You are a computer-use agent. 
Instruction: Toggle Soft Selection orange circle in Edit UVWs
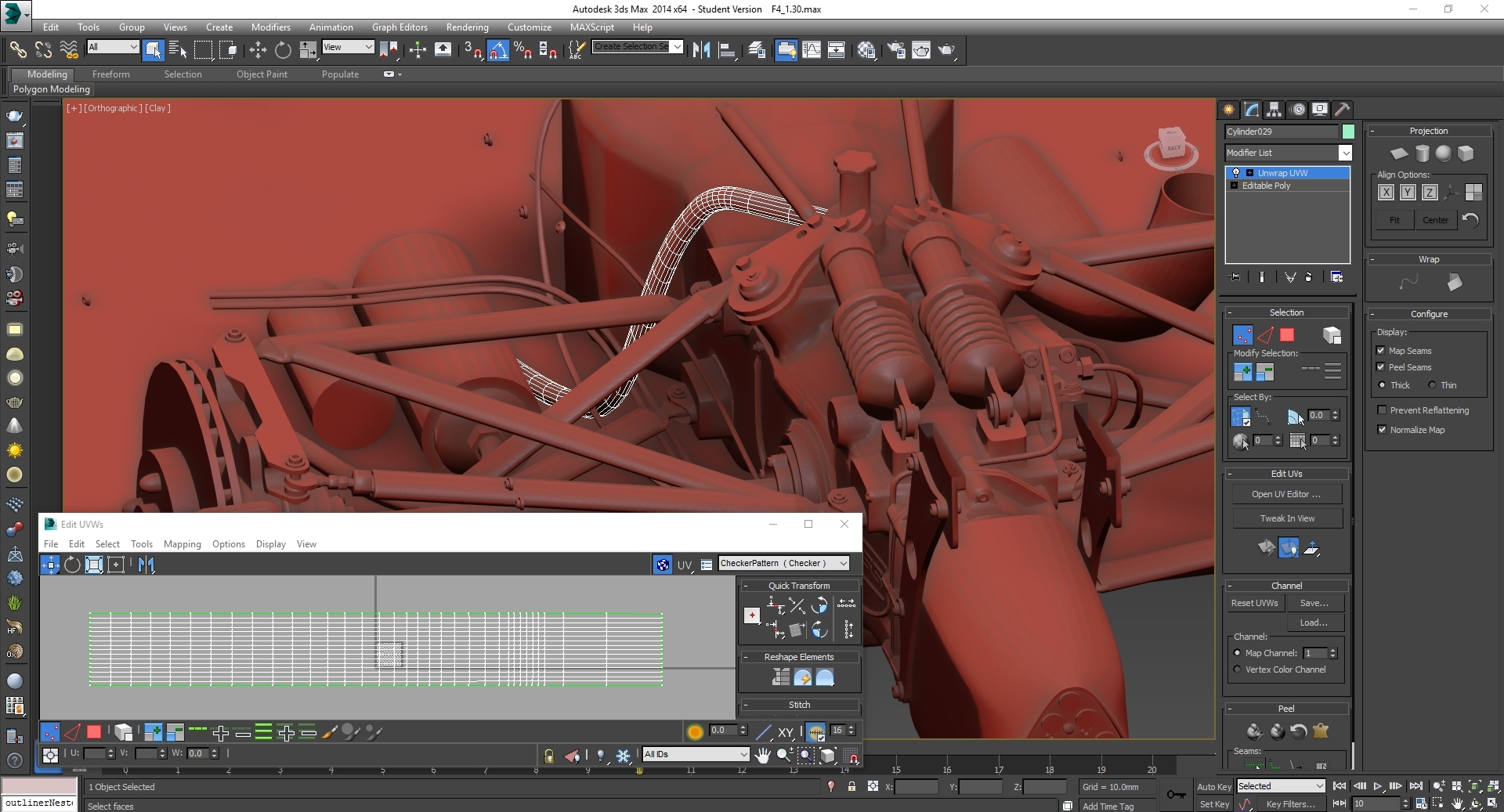[x=695, y=731]
